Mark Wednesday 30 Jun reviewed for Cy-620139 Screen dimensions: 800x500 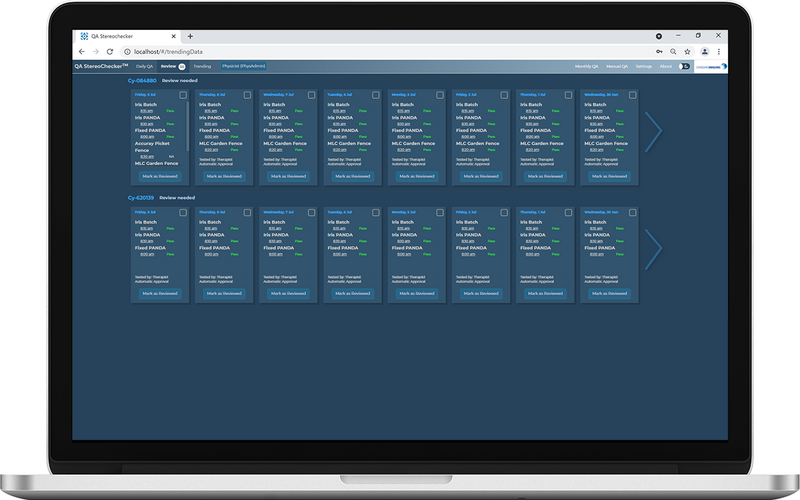[x=610, y=294]
